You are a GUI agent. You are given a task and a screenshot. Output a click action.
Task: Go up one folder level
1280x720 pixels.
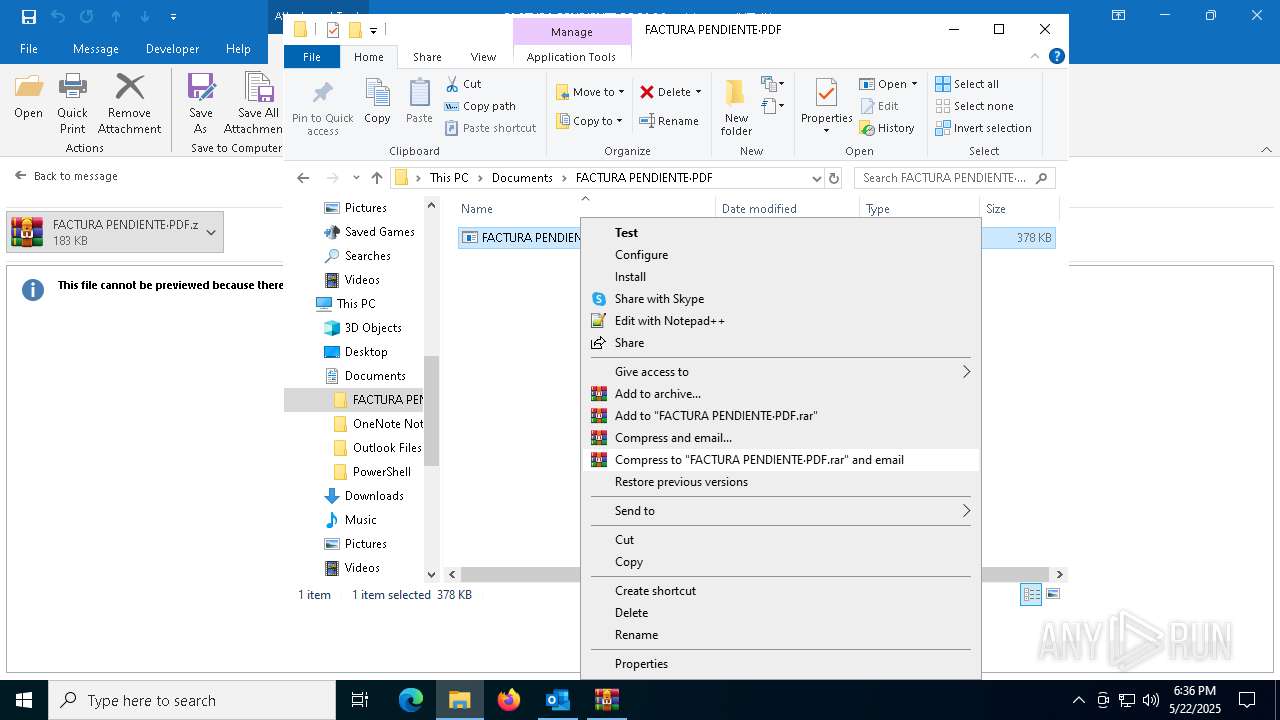[376, 178]
